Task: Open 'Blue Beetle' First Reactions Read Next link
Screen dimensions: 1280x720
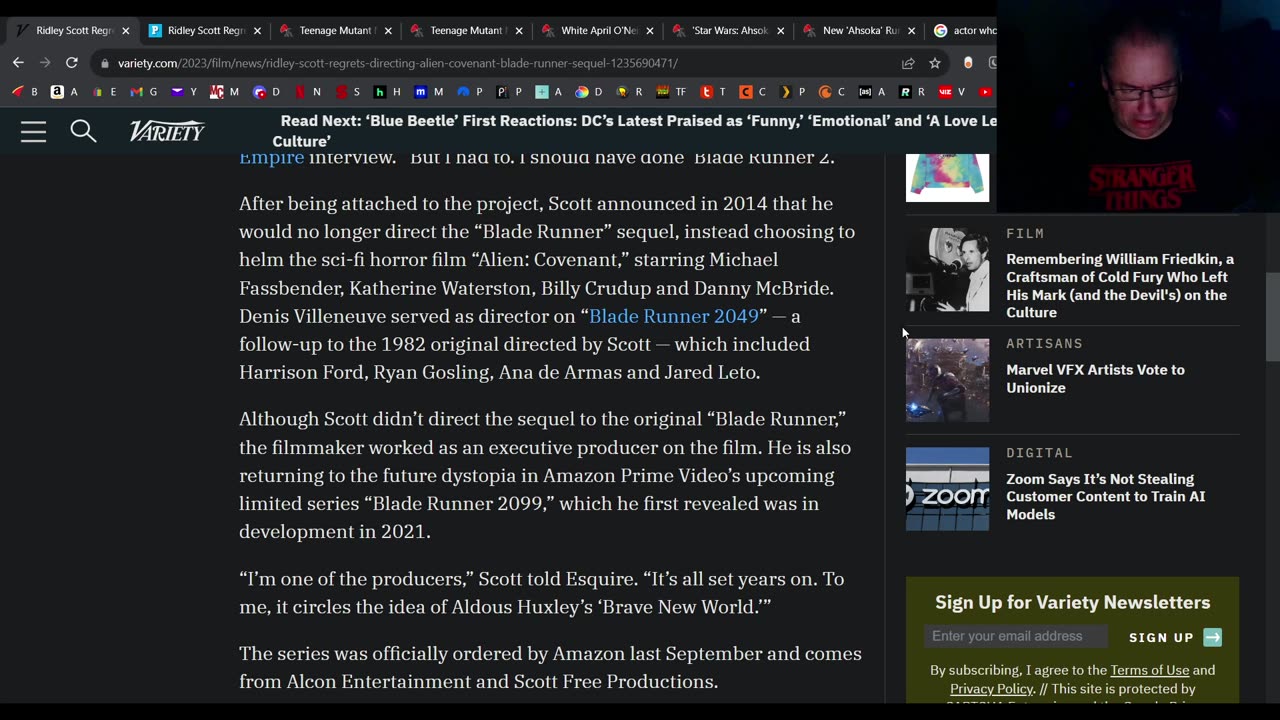Action: tap(635, 131)
